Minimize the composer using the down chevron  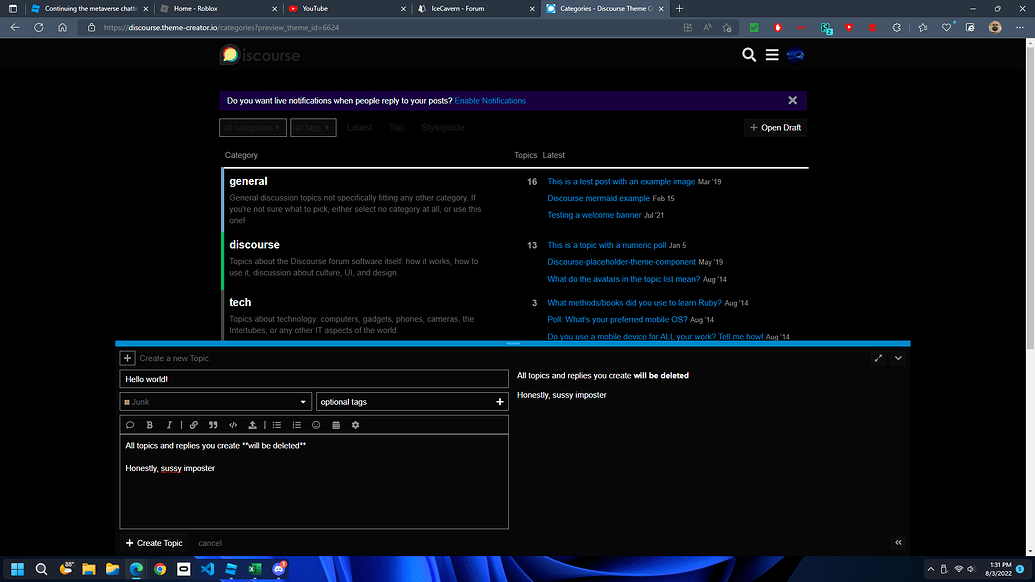click(x=898, y=358)
